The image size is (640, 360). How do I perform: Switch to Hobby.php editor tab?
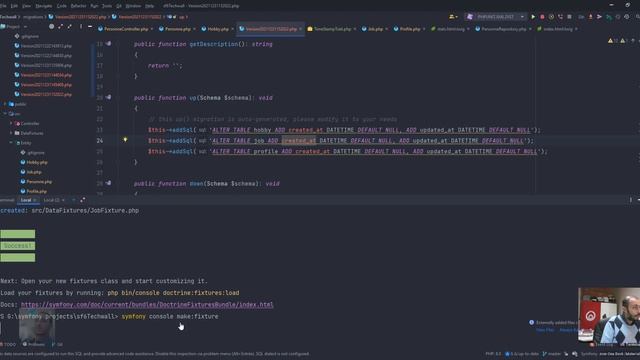click(x=218, y=29)
